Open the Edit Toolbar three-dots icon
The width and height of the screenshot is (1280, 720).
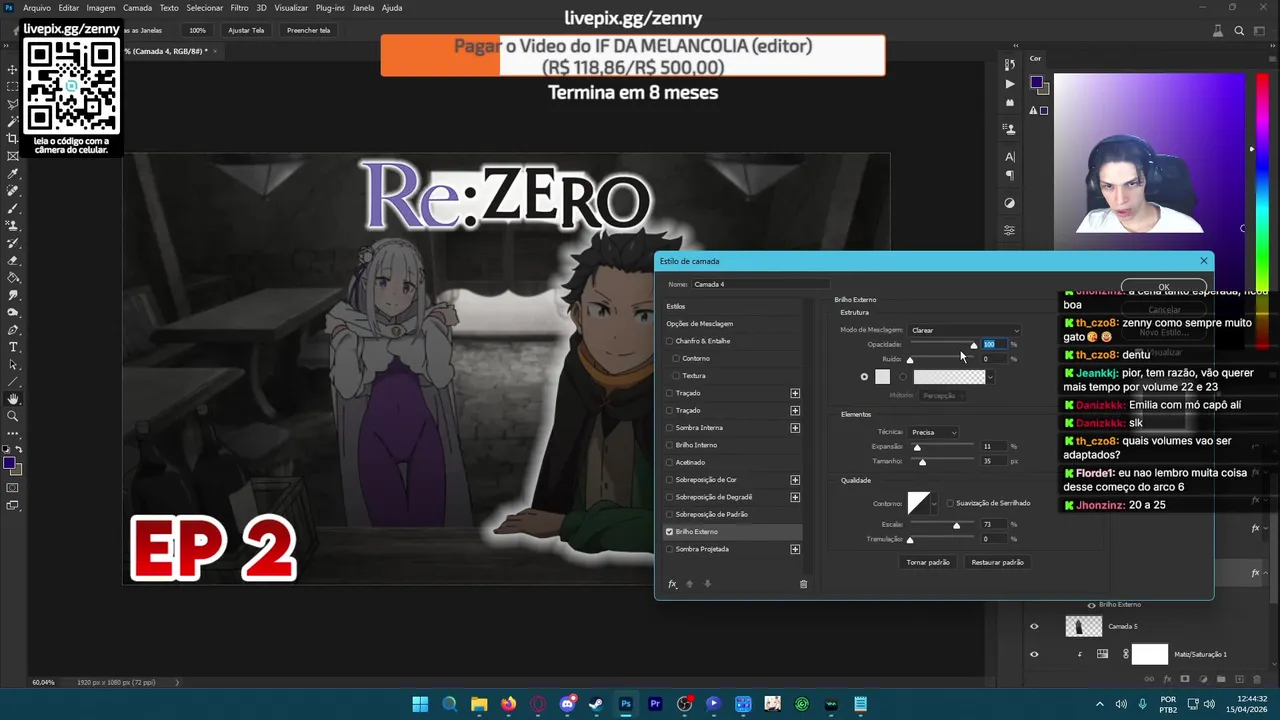coord(13,434)
